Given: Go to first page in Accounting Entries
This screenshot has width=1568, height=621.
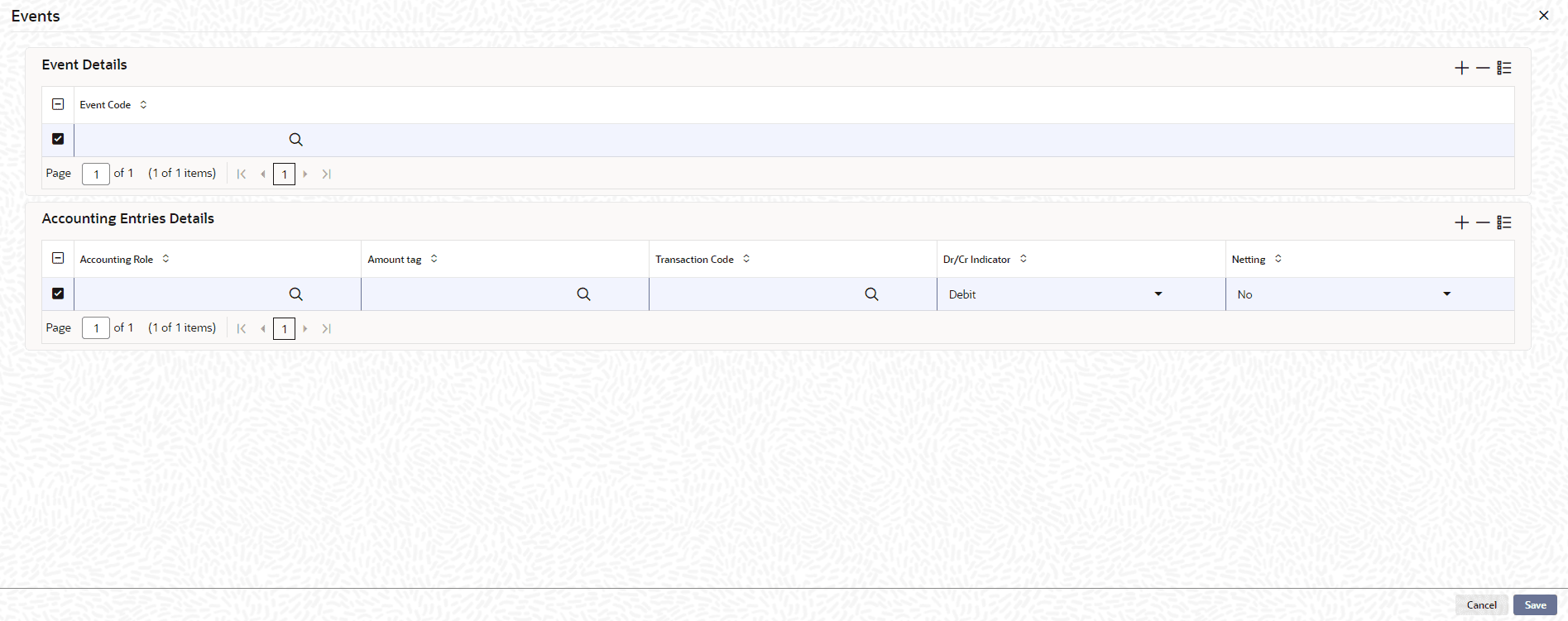Looking at the screenshot, I should (x=242, y=328).
